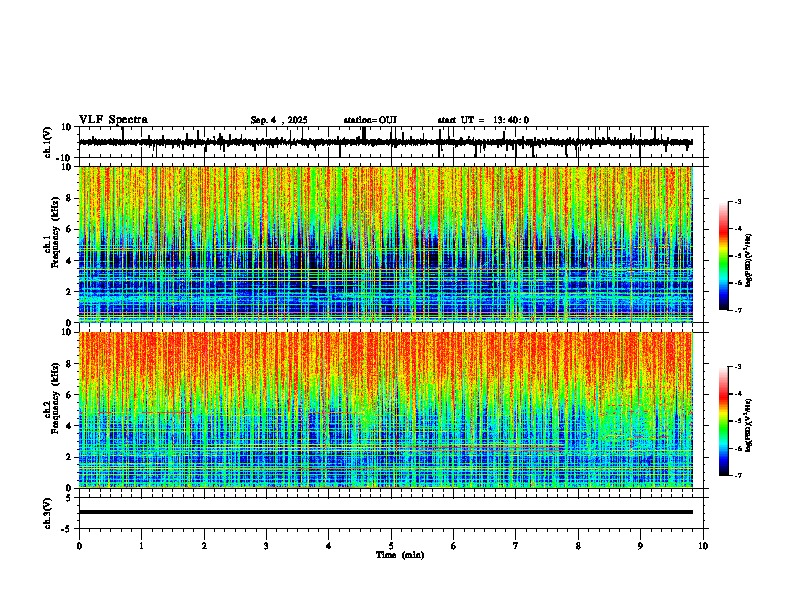This screenshot has width=792, height=612.
Task: Click the 'station=OUI' header label
Action: (x=370, y=120)
